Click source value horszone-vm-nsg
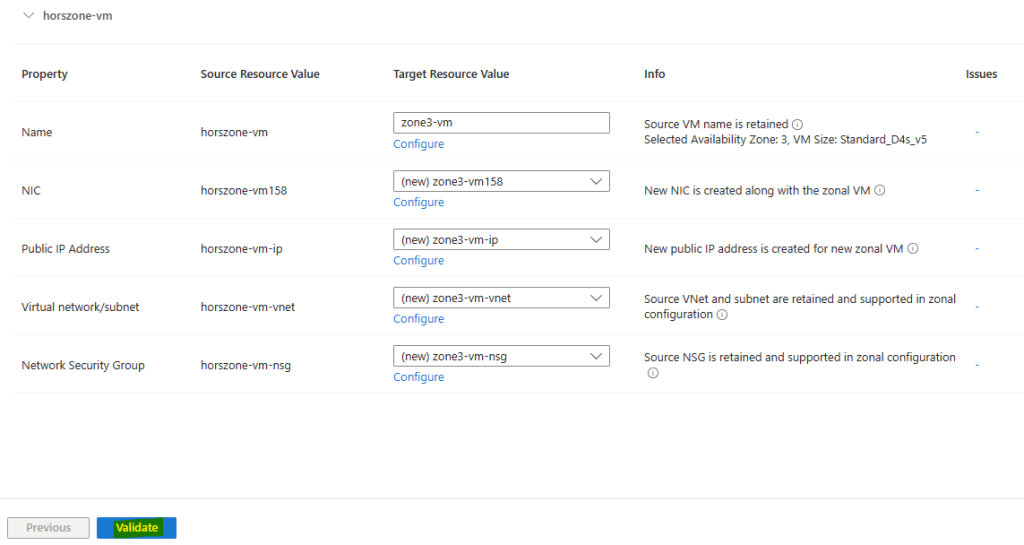 coord(246,366)
